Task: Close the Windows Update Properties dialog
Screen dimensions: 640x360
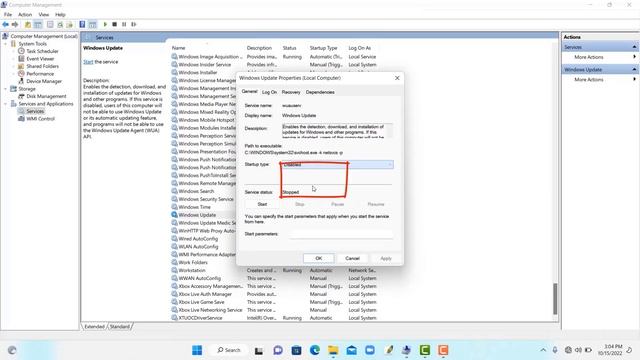Action: point(397,78)
